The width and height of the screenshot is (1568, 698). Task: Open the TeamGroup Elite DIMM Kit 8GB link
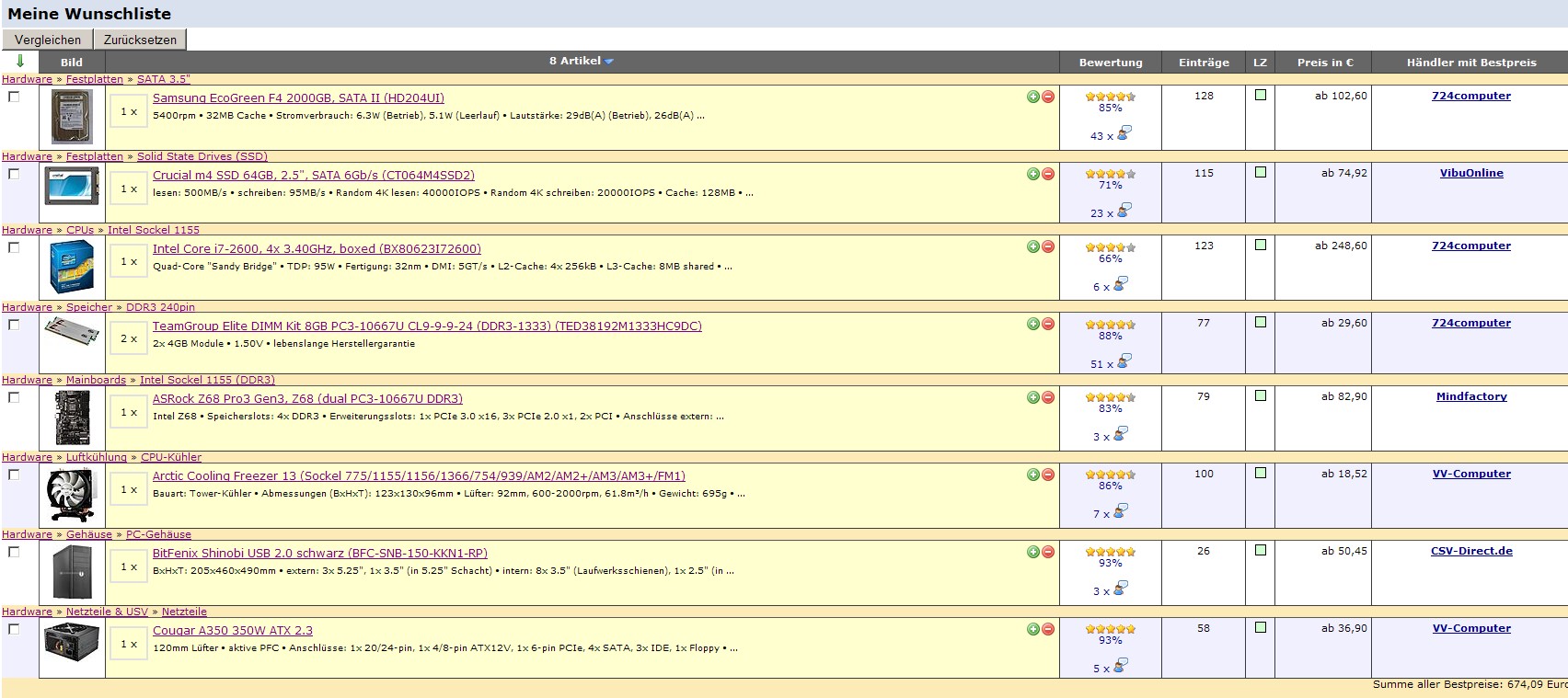coord(427,326)
